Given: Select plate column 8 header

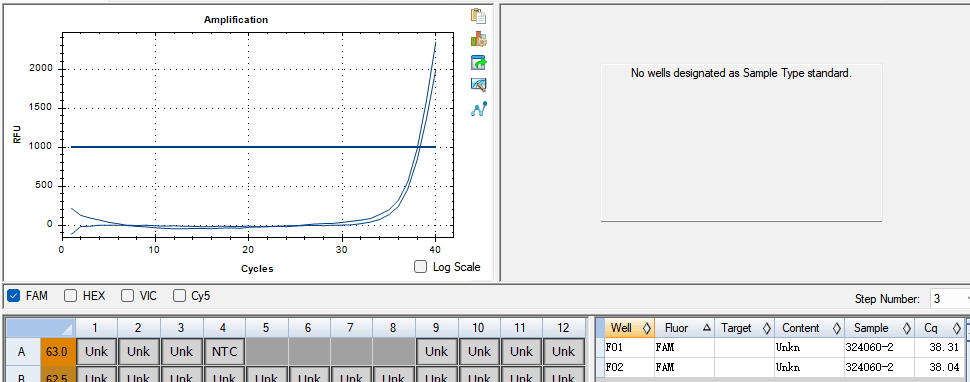Looking at the screenshot, I should [x=393, y=328].
